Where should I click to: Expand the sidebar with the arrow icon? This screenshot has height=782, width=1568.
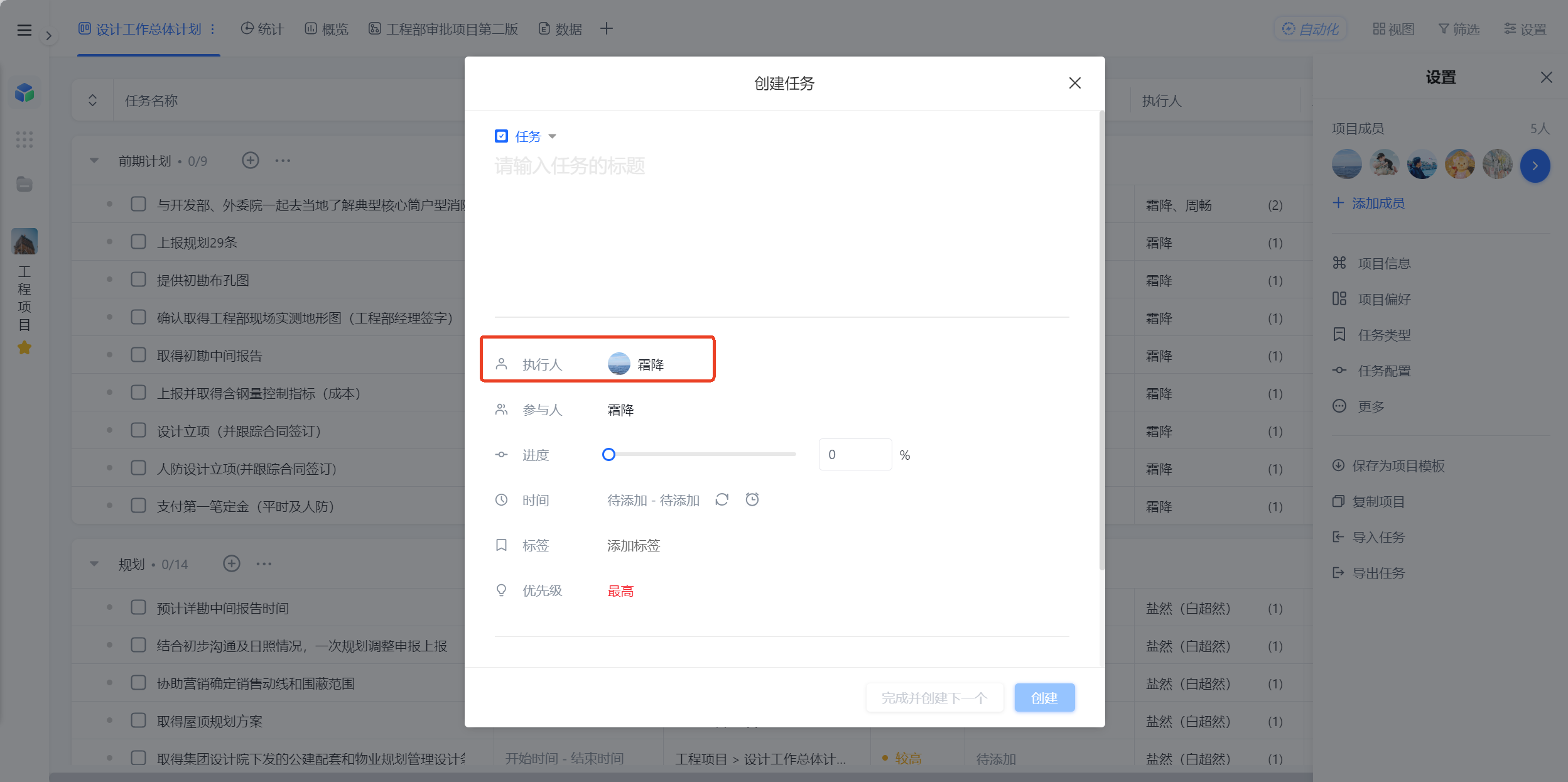tap(48, 36)
